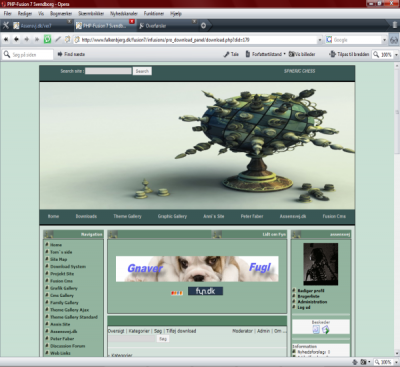Click the green reload page icon
Image resolution: width=400 pixels, height=367 pixels.
tap(47, 39)
